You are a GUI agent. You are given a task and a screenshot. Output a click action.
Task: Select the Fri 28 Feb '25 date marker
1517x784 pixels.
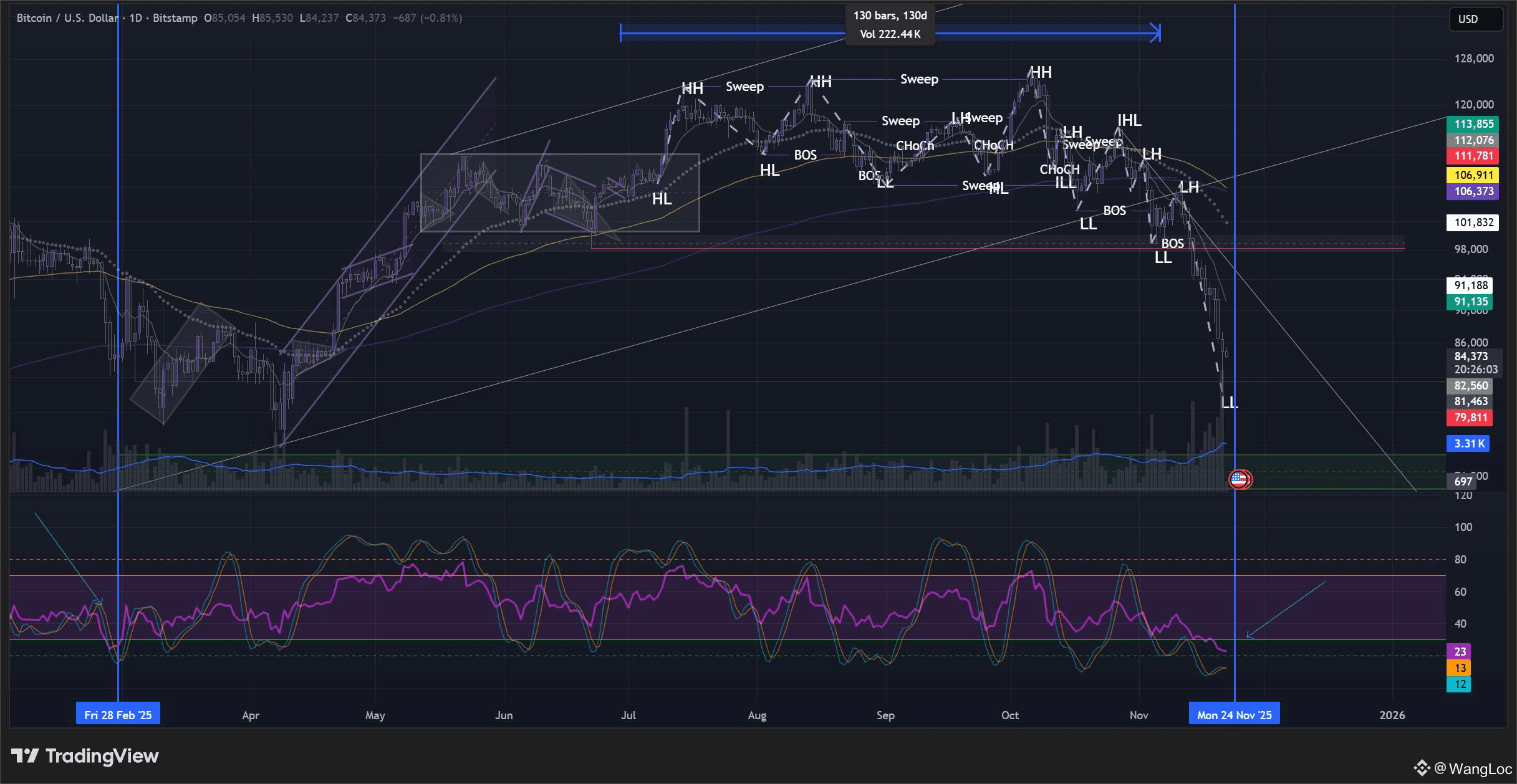pos(118,715)
